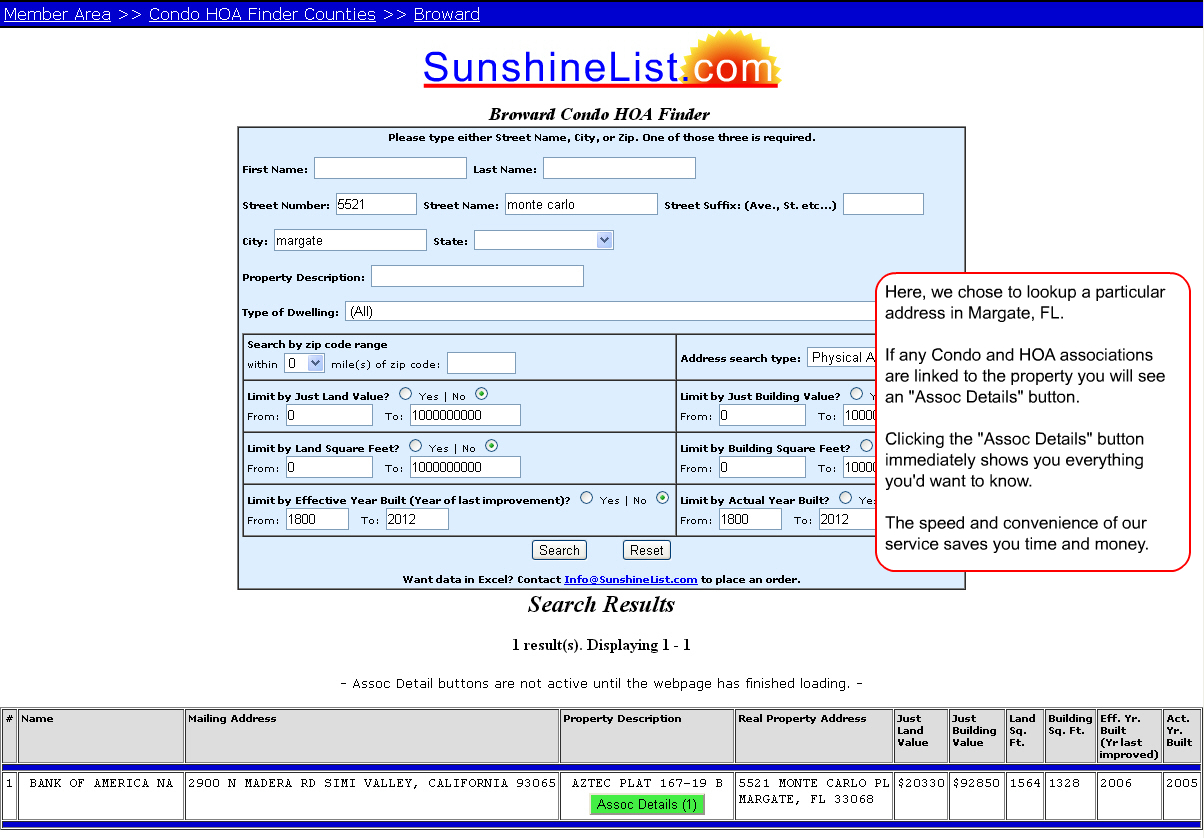Open the green Assoc Details (1) button
The image size is (1204, 838).
(647, 804)
